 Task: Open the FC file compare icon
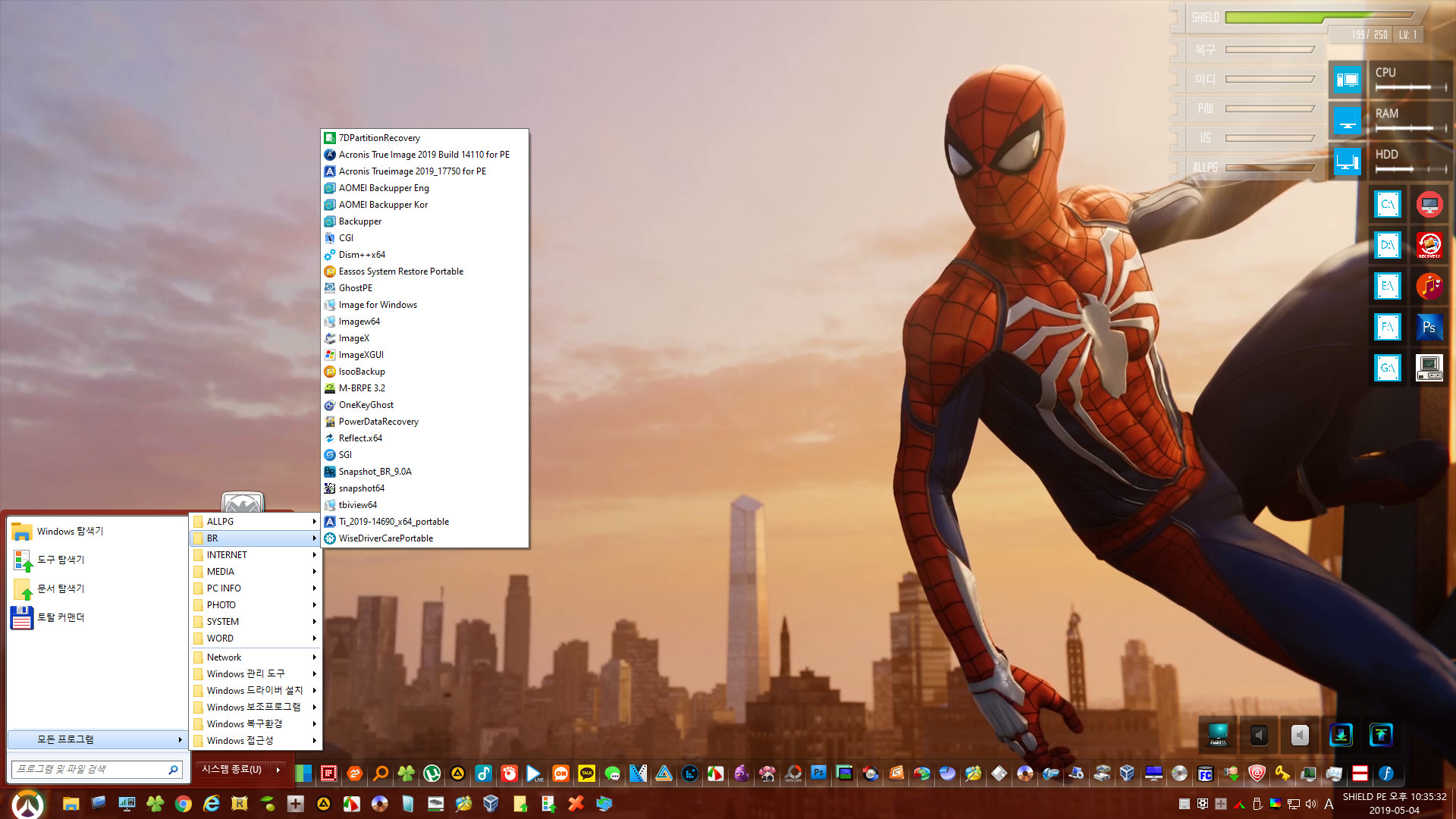pos(1205,773)
